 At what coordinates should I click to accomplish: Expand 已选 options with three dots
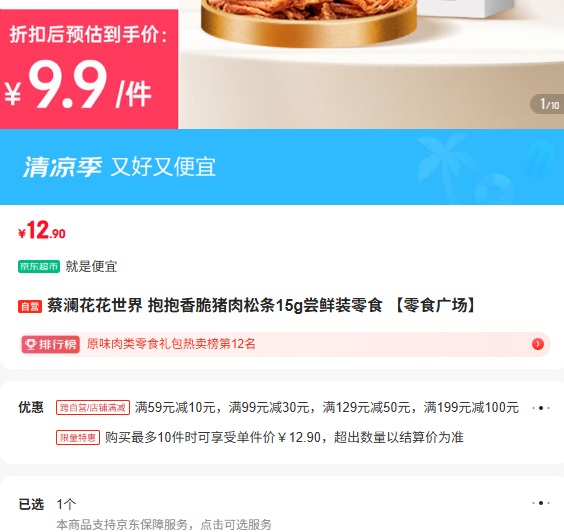pos(541,503)
